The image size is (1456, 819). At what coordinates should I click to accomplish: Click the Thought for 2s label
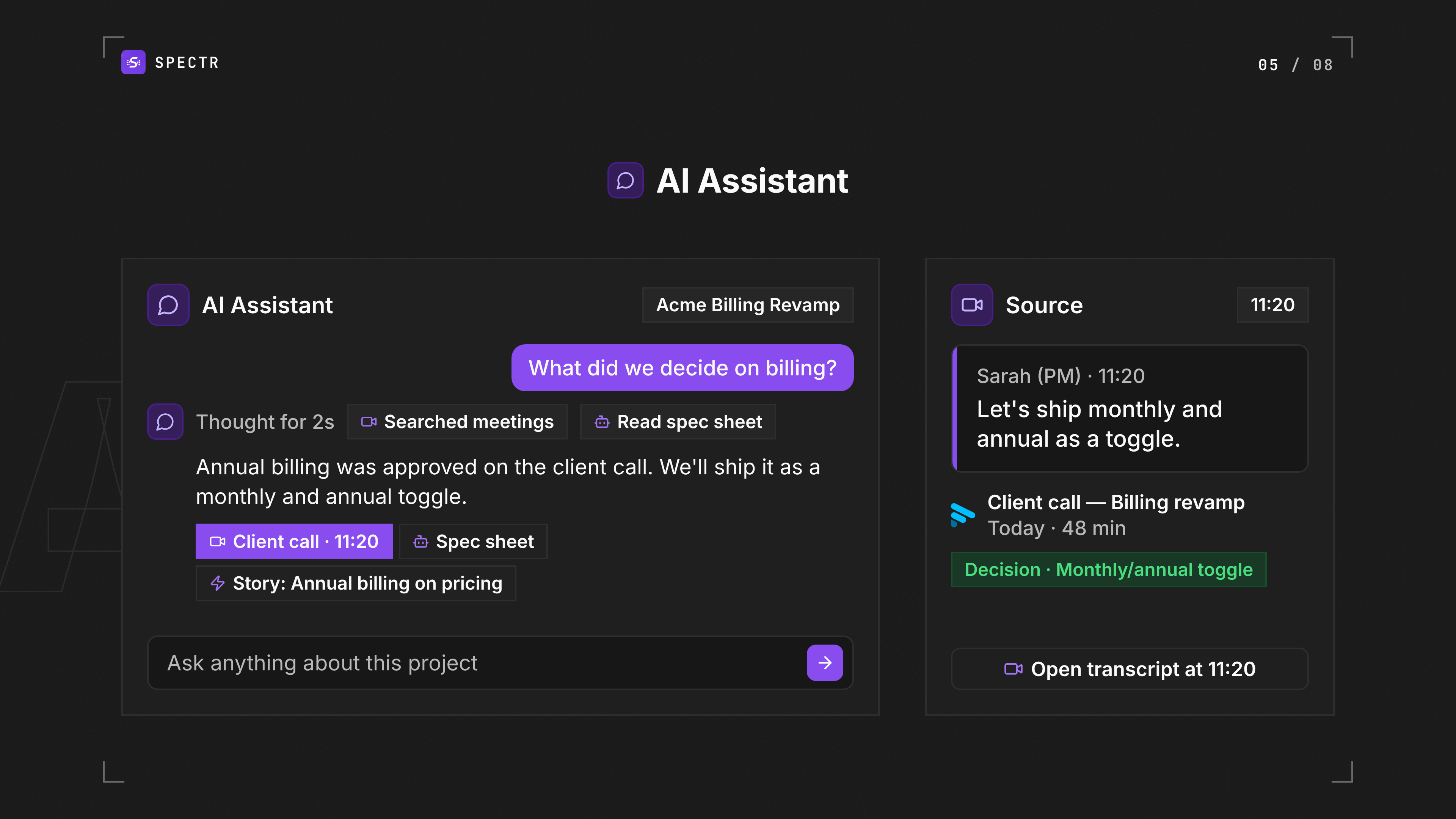(265, 422)
